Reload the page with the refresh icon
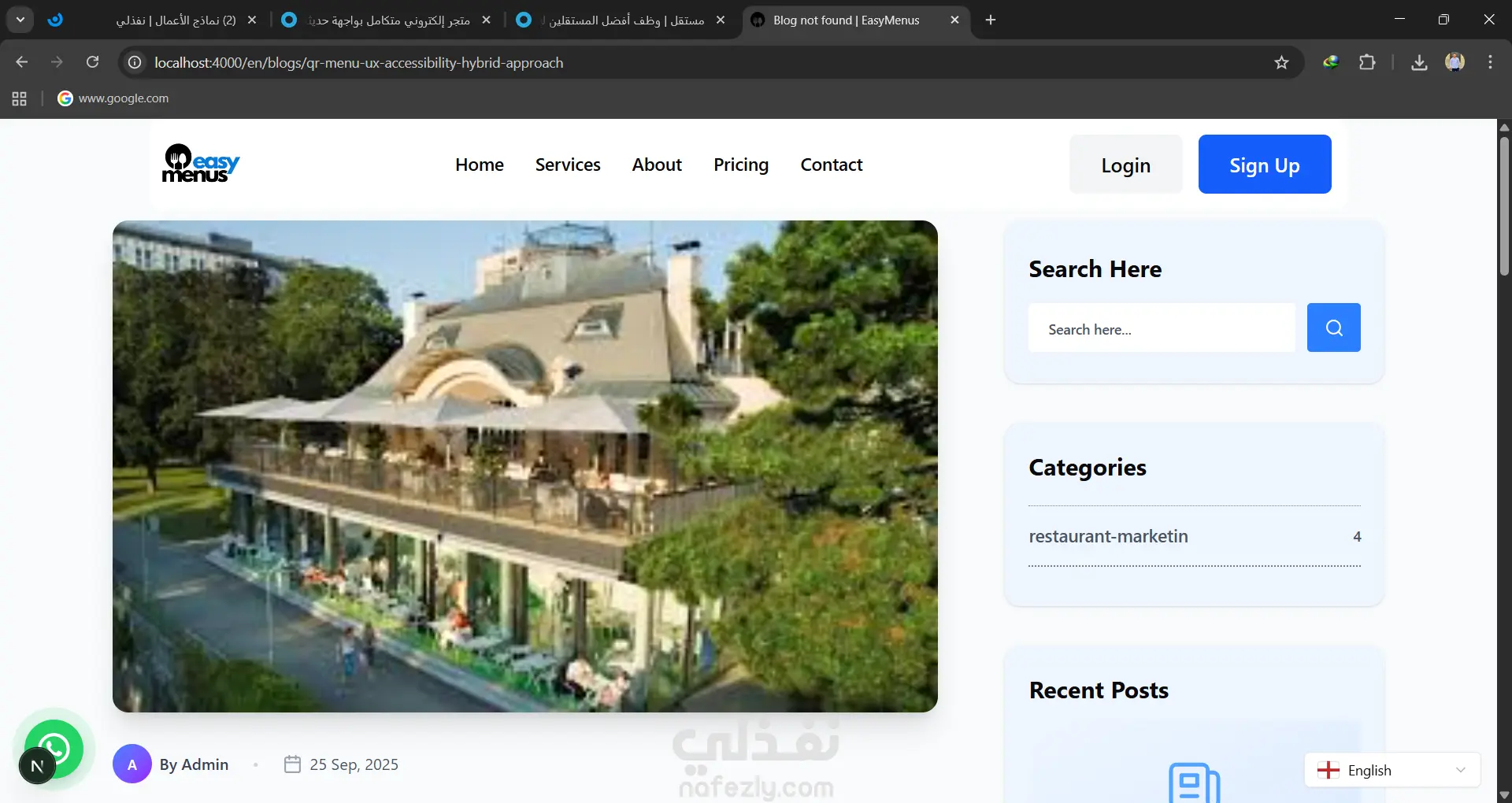The width and height of the screenshot is (1512, 803). [92, 62]
